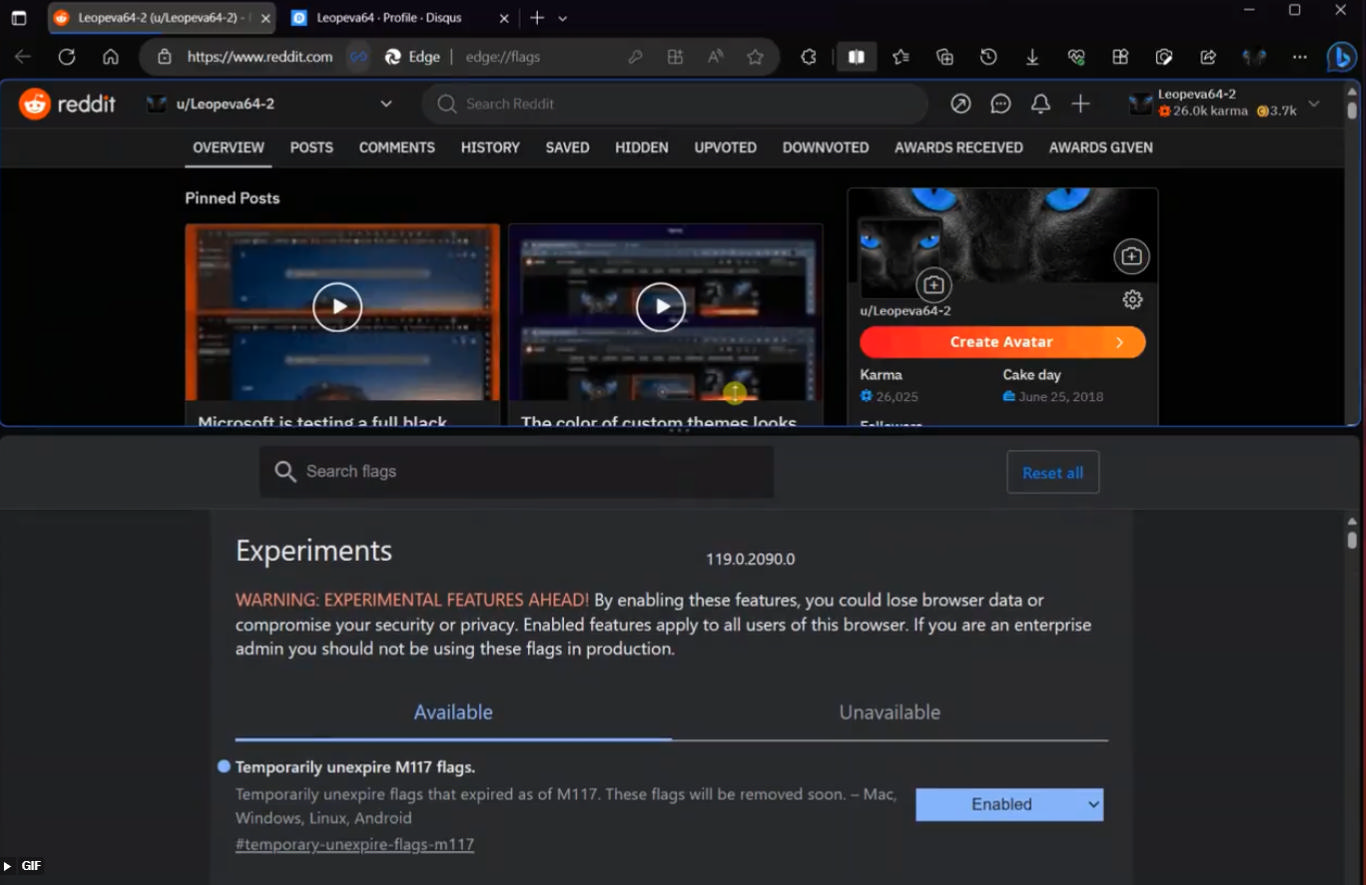Click the reddit logo
This screenshot has height=885, width=1366.
[67, 103]
